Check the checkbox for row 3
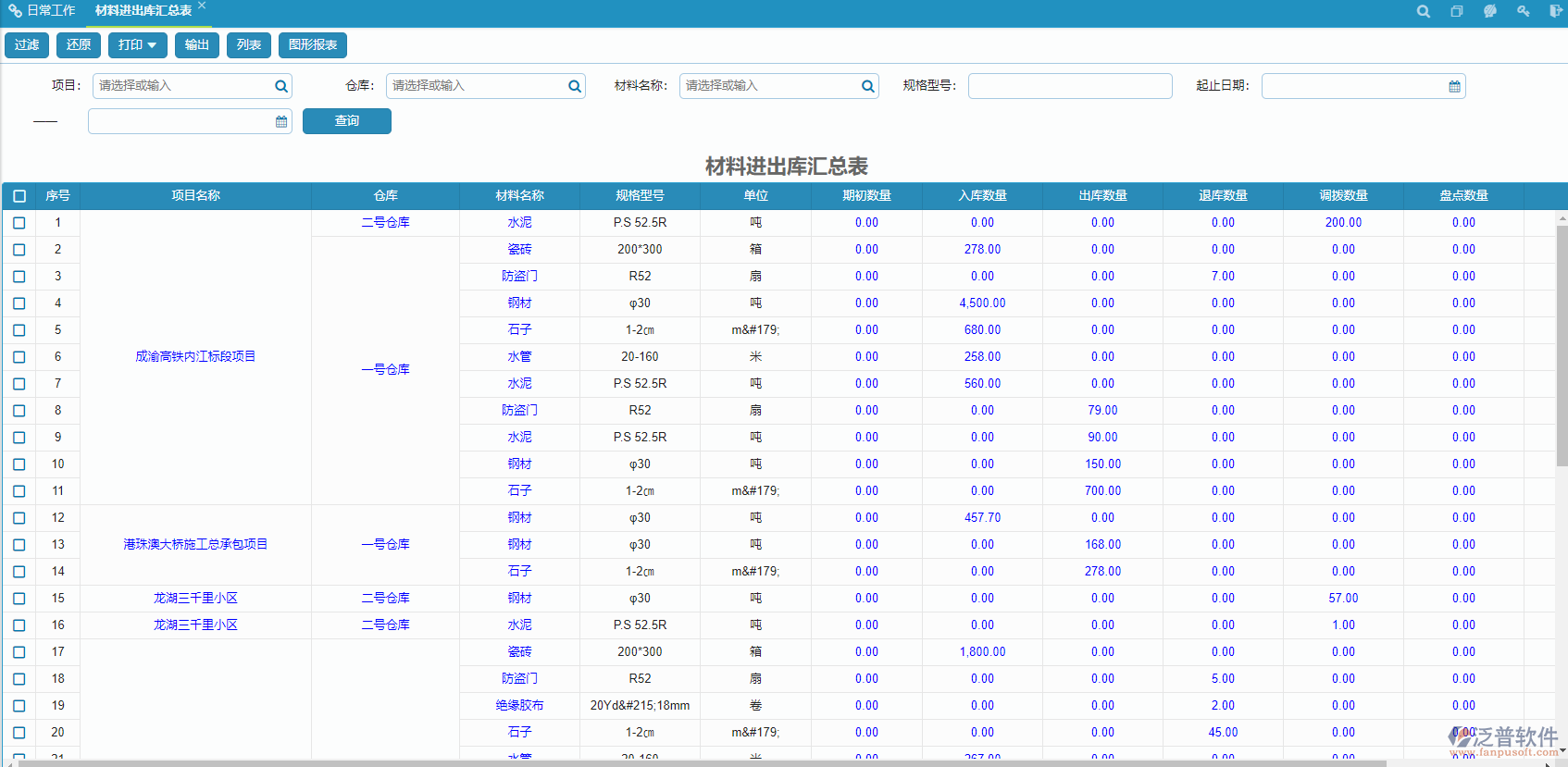 tap(19, 277)
